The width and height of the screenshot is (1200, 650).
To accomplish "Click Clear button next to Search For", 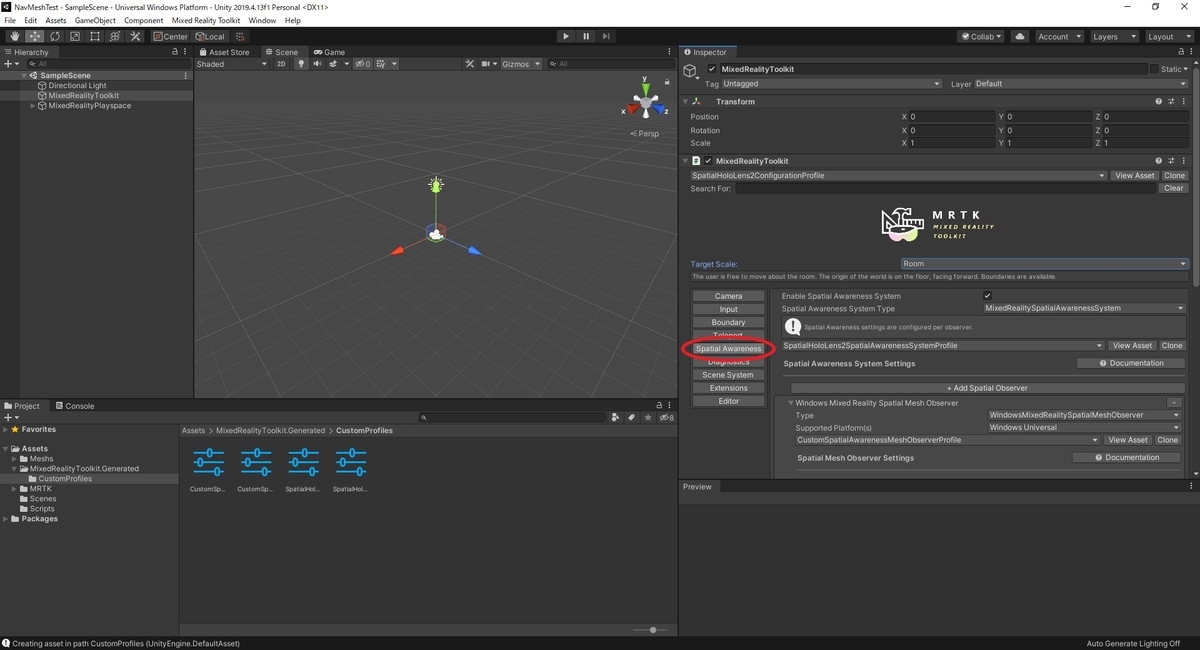I will point(1174,188).
